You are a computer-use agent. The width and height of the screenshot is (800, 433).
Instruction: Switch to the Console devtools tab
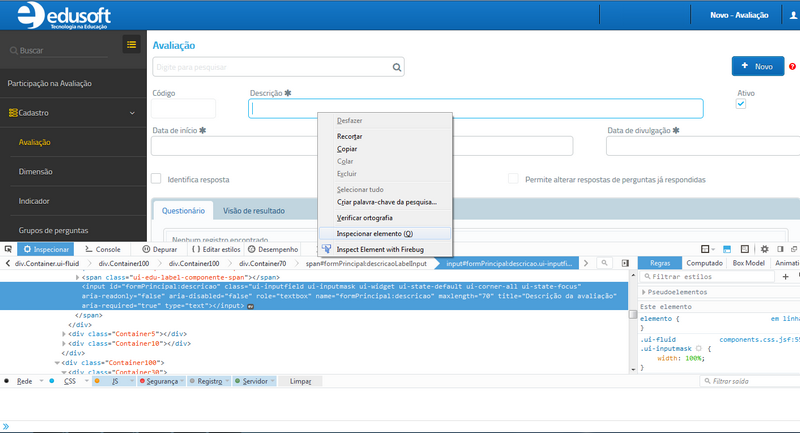click(103, 249)
